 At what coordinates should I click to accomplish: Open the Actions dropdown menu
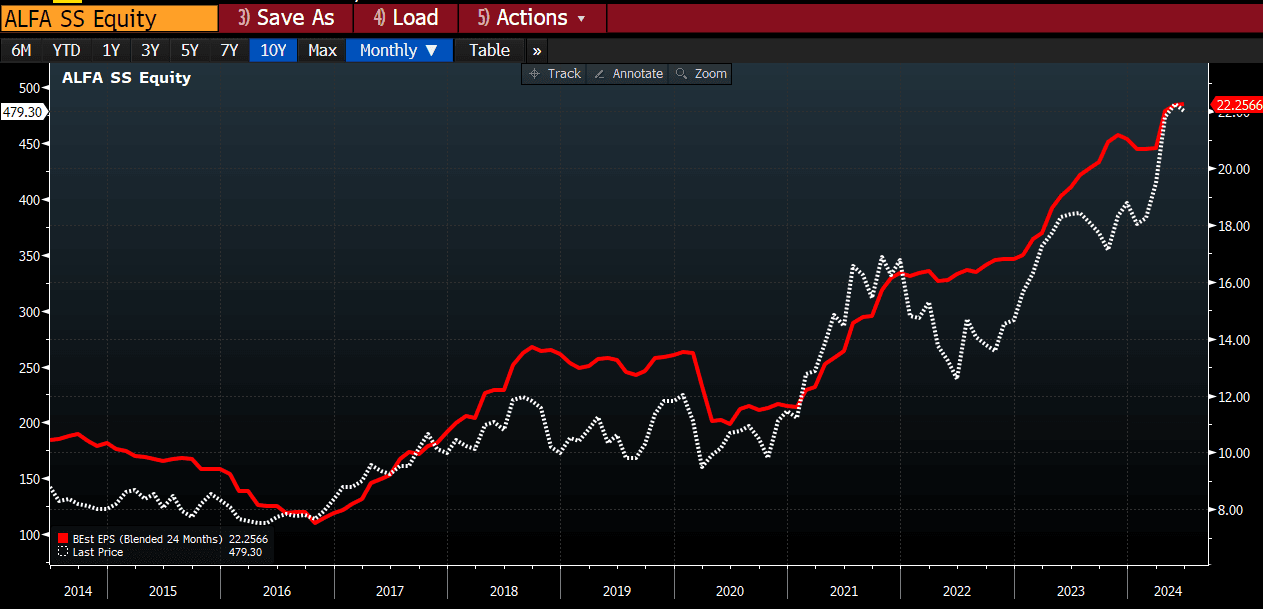click(x=532, y=18)
